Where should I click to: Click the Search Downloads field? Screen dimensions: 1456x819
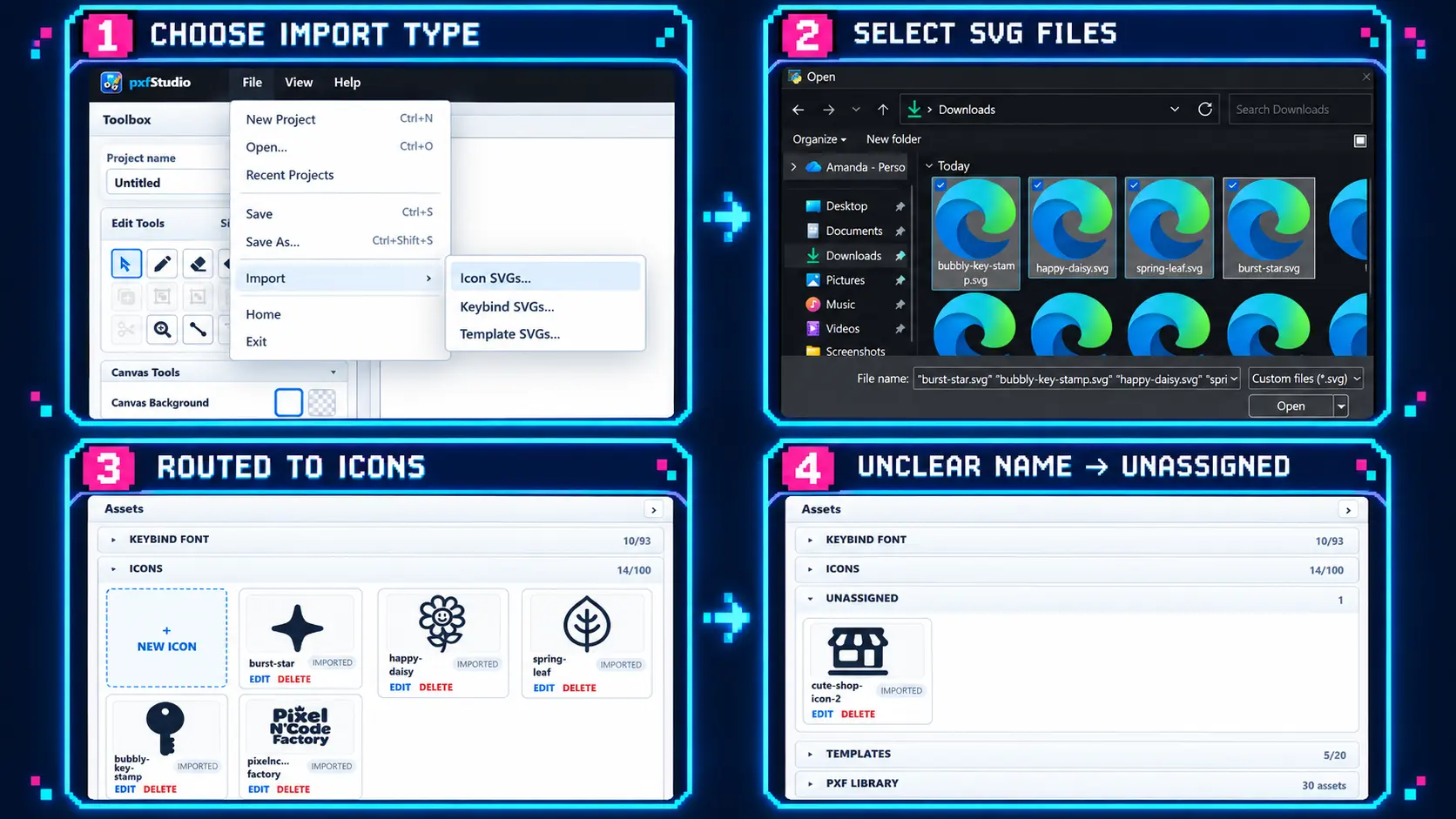click(1299, 110)
